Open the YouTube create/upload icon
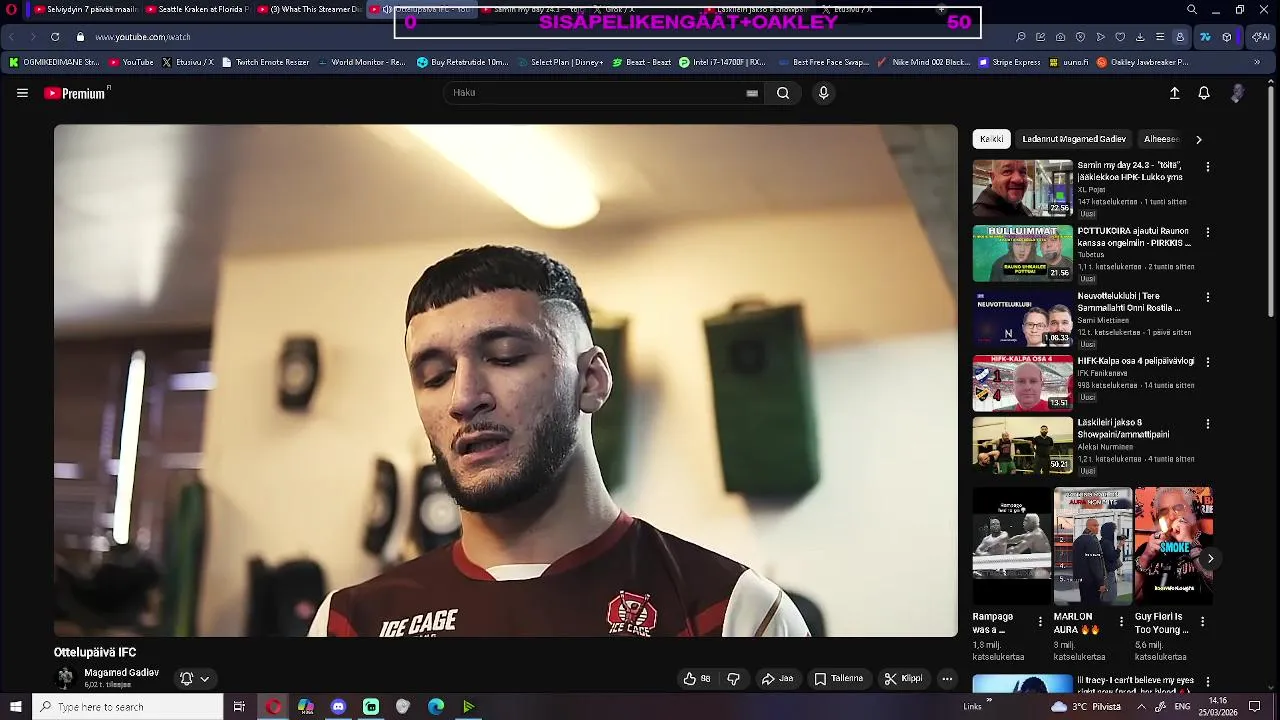Screen dimensions: 1280x720 [x=1174, y=93]
